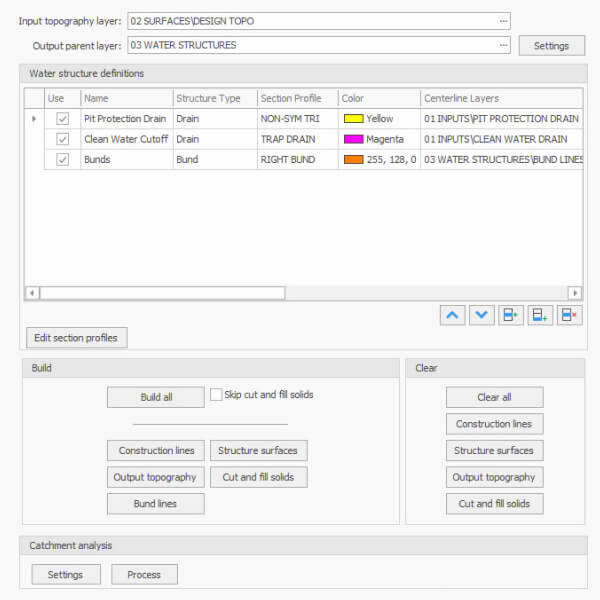Browse for output parent layer ellipsis
Screen dimensions: 600x600
pos(504,45)
